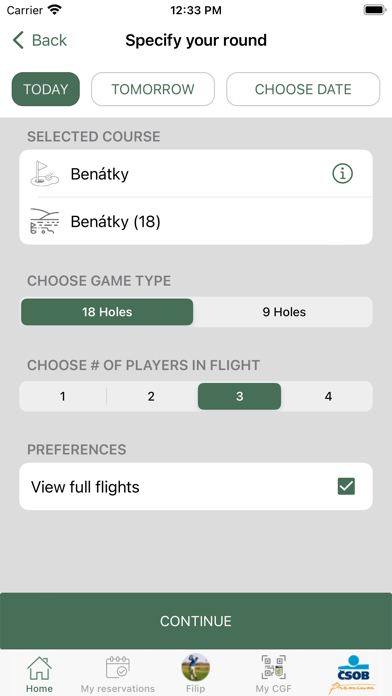Open My reservations calendar icon

pos(118,668)
